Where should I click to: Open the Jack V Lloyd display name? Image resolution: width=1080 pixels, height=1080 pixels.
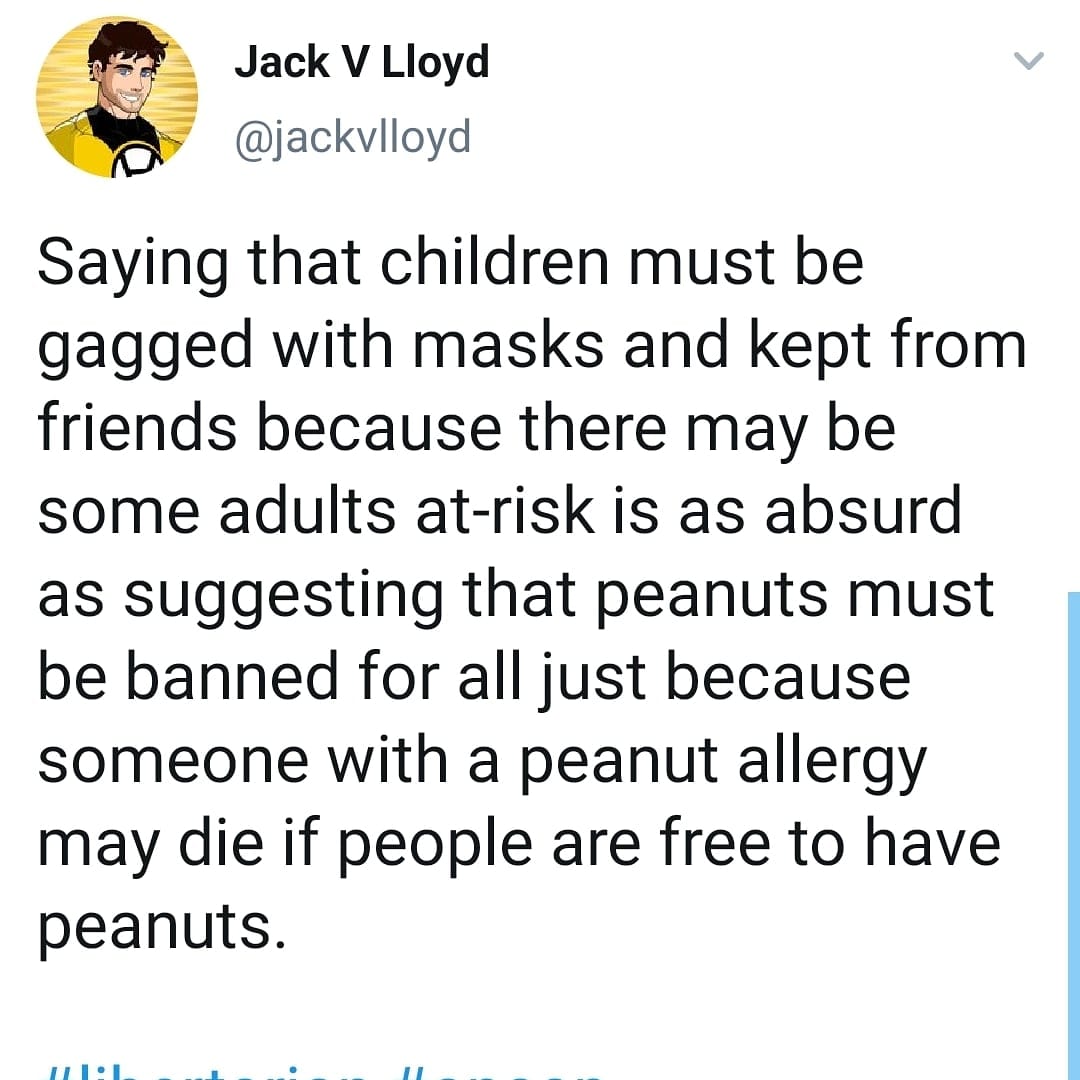tap(362, 62)
